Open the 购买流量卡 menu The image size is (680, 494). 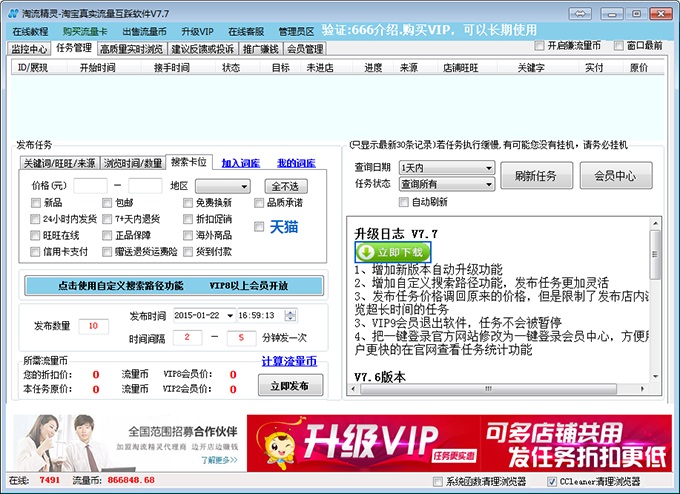coord(85,32)
